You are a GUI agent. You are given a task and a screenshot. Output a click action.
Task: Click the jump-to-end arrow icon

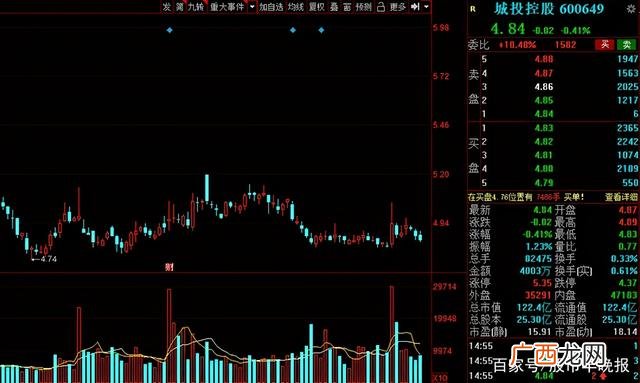415,7
